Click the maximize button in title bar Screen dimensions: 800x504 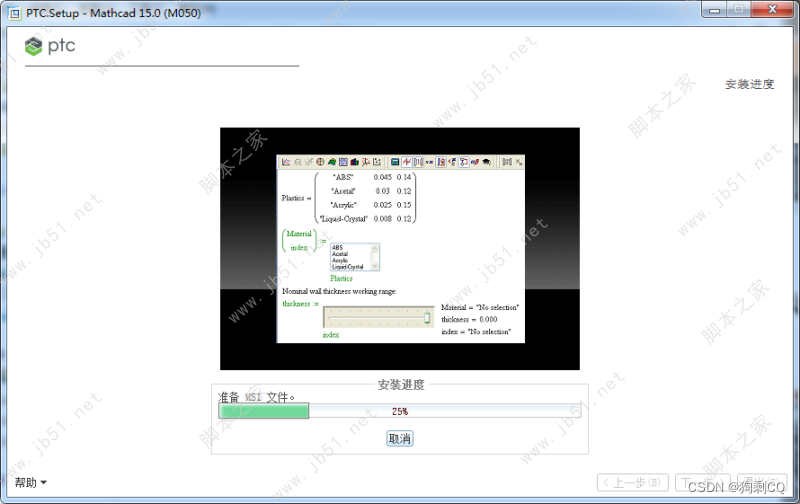click(x=736, y=9)
